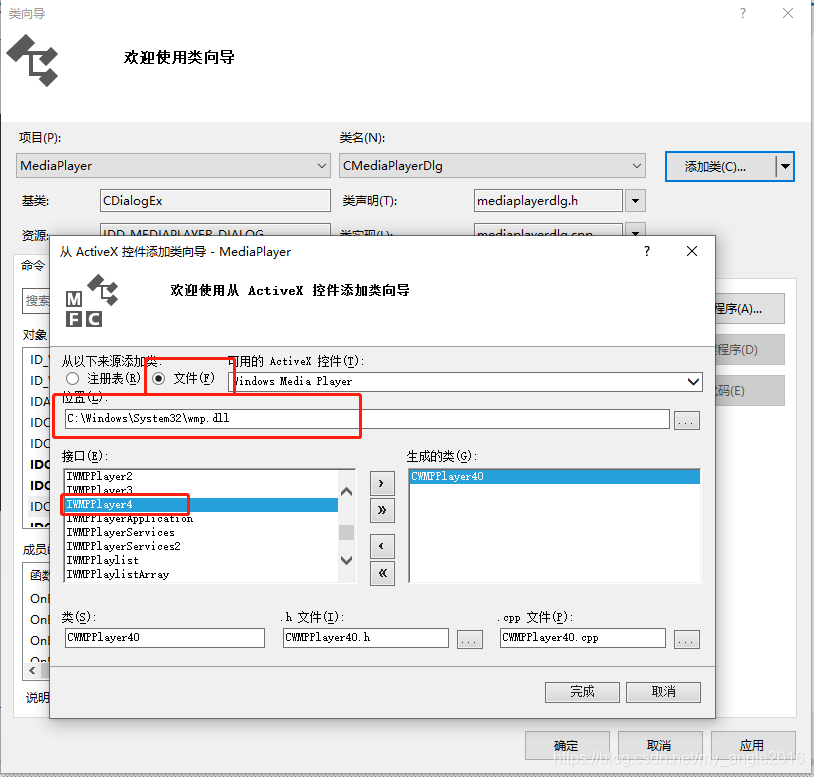Click 应用 in the Class Wizard window
Viewport: 814px width, 777px height.
click(752, 746)
